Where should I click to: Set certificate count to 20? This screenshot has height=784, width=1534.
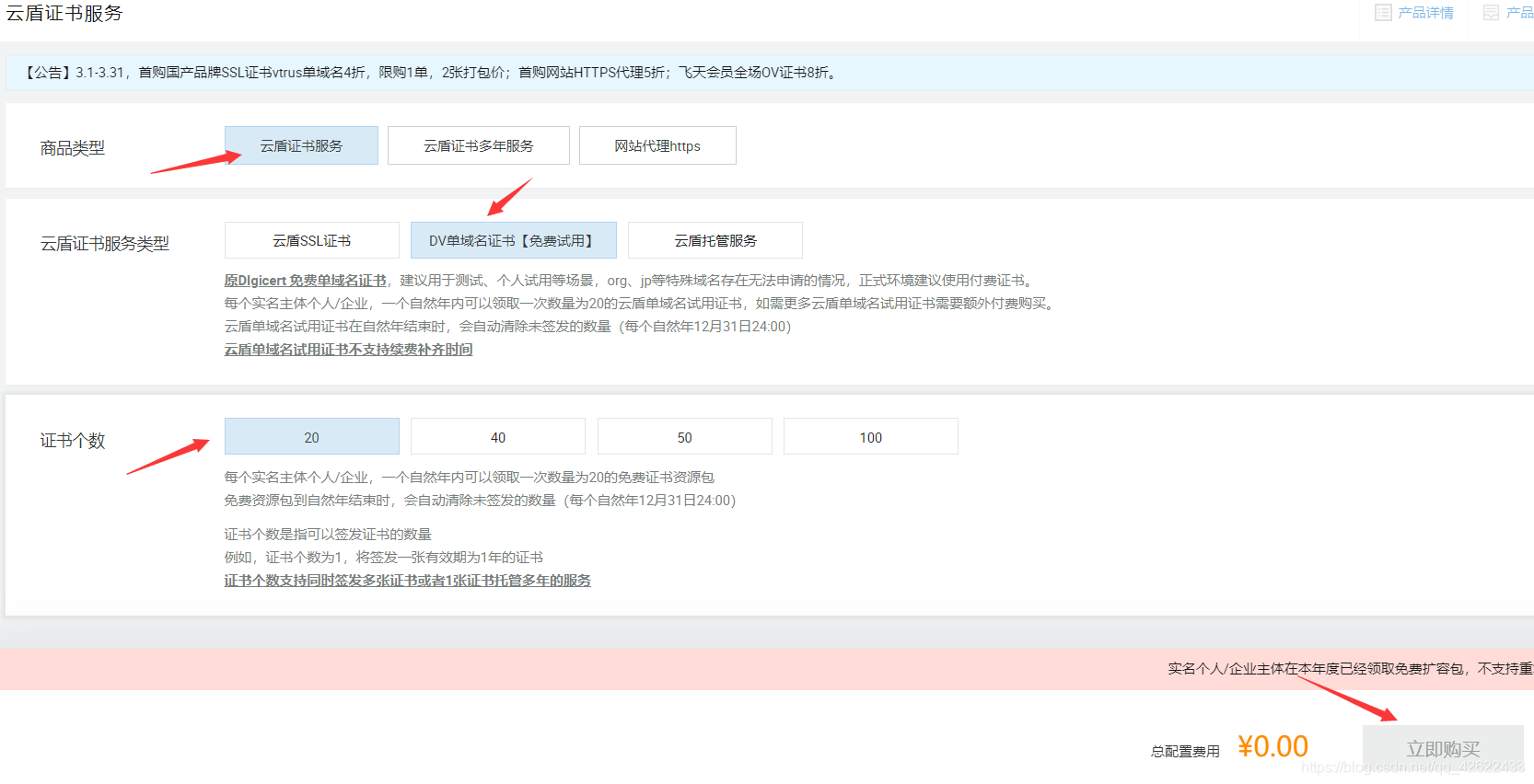tap(311, 437)
